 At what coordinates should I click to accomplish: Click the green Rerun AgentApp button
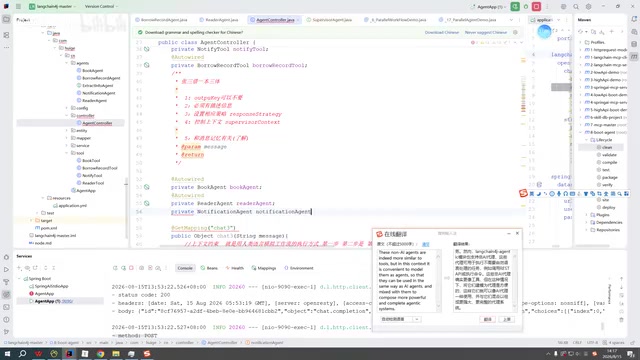tap(515, 7)
